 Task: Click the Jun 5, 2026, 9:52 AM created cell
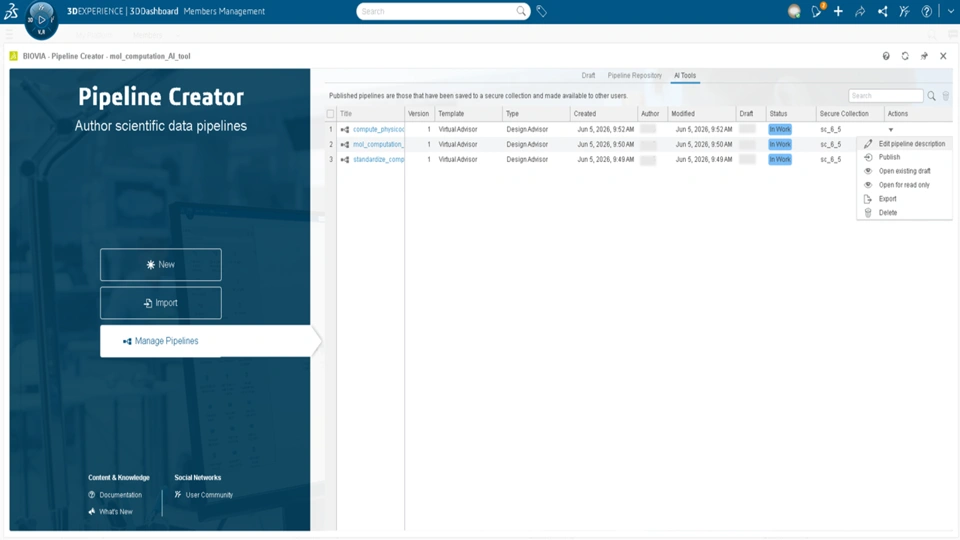pos(606,129)
